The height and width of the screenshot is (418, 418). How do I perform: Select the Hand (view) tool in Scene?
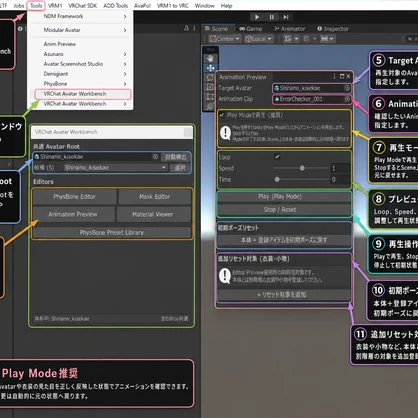coord(210,59)
